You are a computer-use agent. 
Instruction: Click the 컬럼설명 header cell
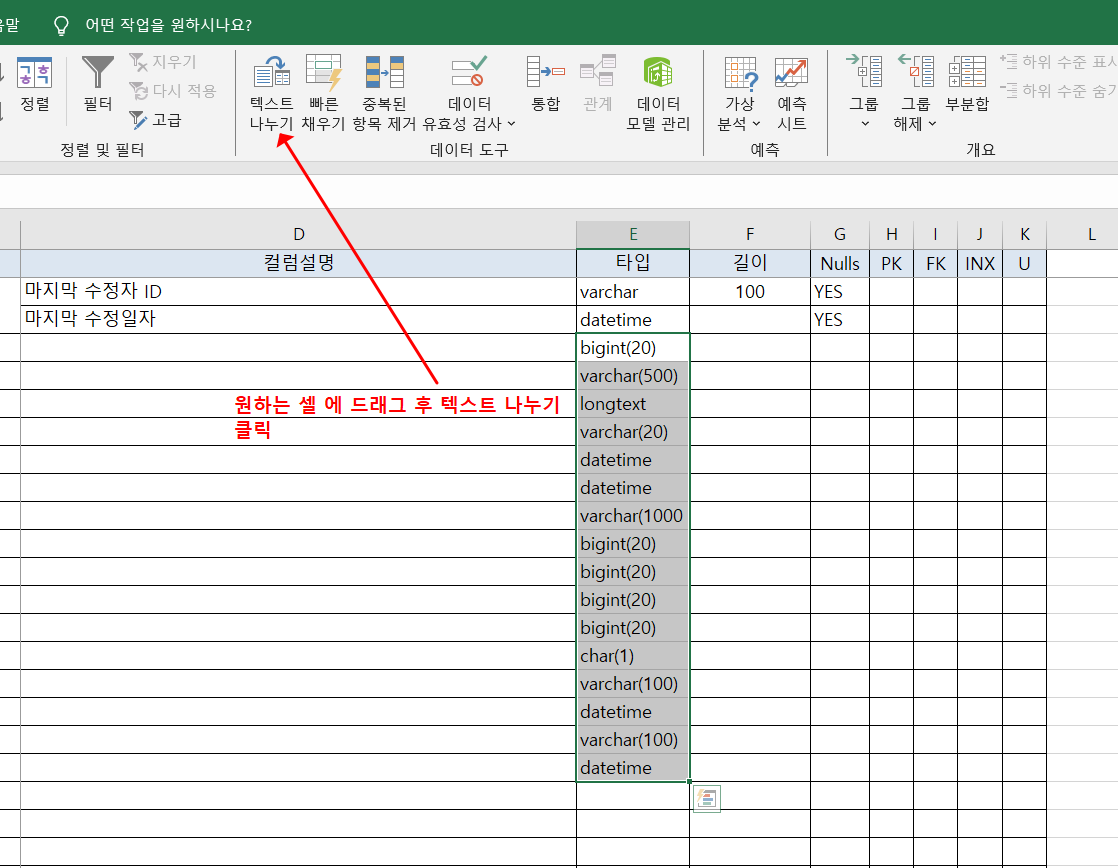coord(299,263)
